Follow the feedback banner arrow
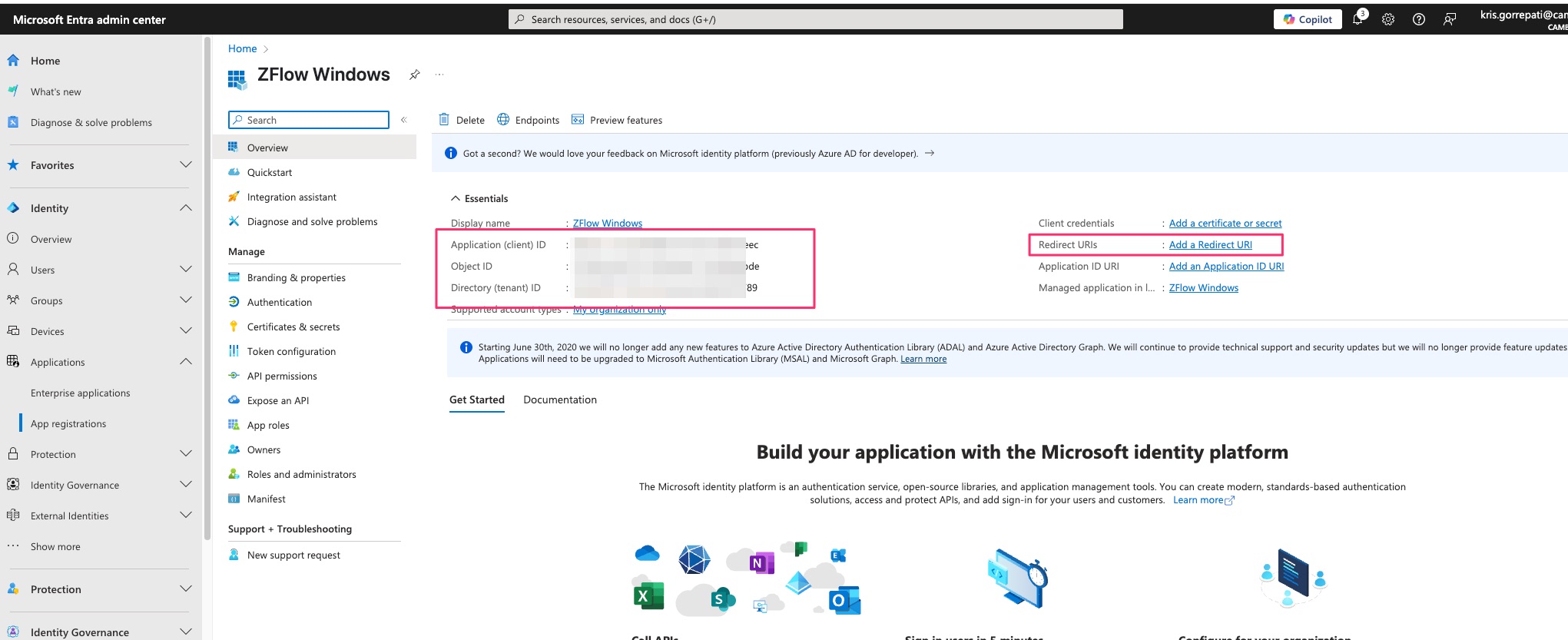Image resolution: width=1568 pixels, height=640 pixels. click(930, 153)
